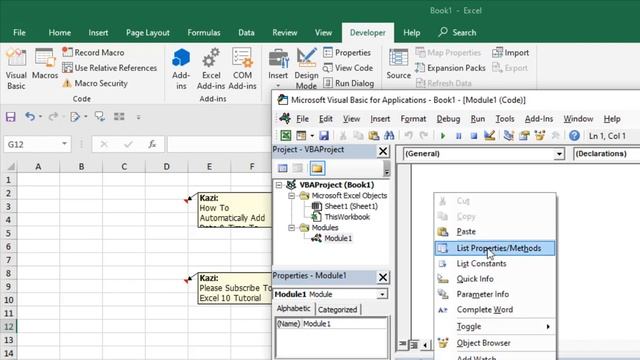
Task: Open the Insert controls dropdown
Action: pos(278,69)
